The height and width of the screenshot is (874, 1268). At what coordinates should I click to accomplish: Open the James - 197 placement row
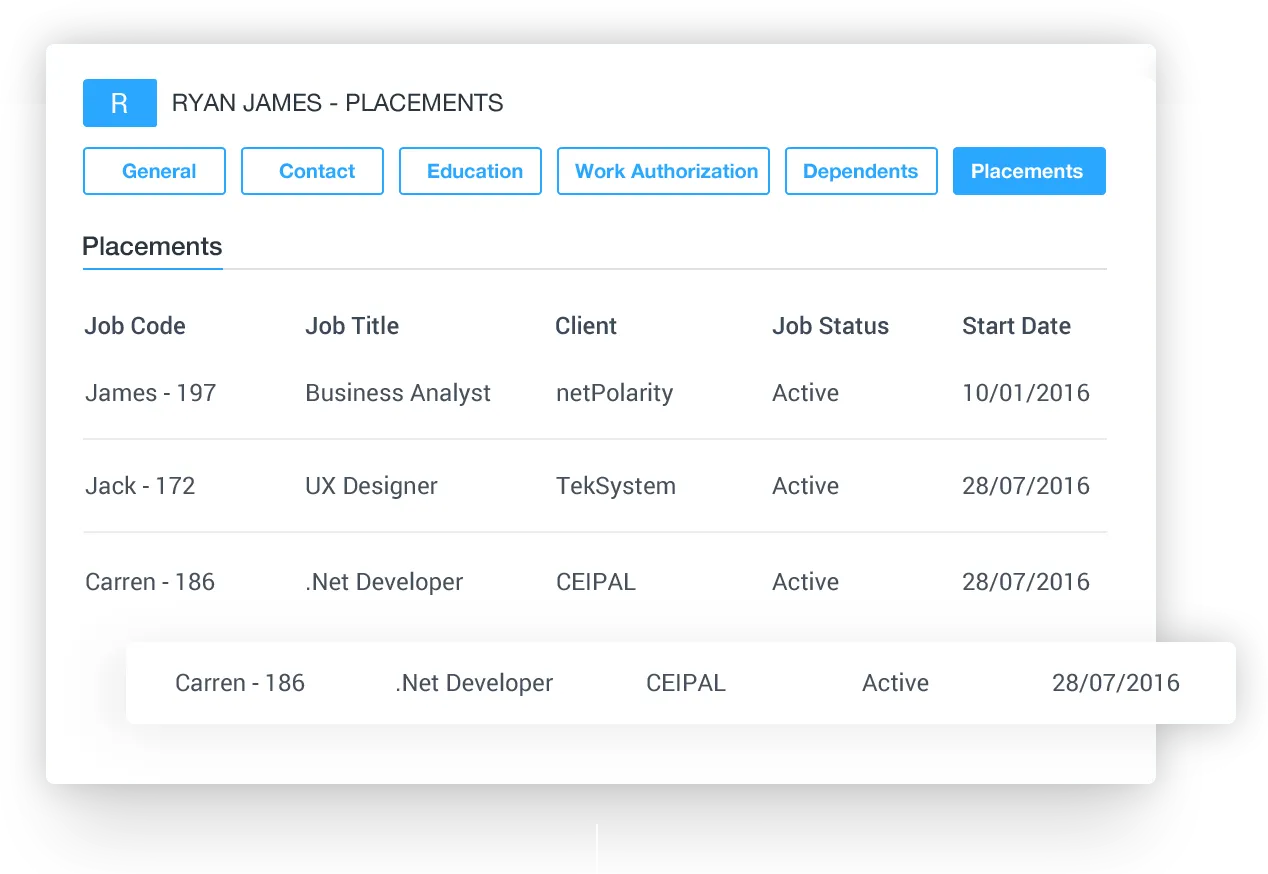pos(150,392)
